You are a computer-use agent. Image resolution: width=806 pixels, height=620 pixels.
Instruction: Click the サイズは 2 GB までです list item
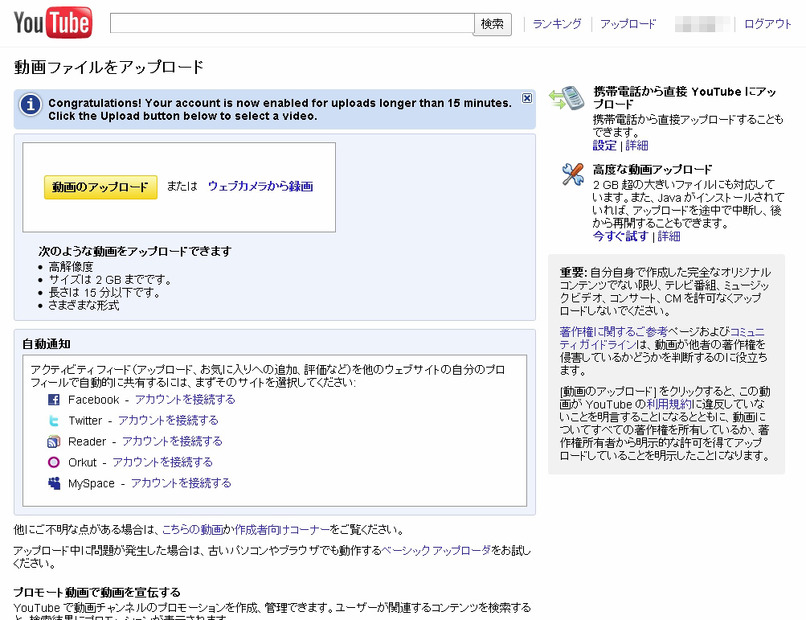pos(109,280)
